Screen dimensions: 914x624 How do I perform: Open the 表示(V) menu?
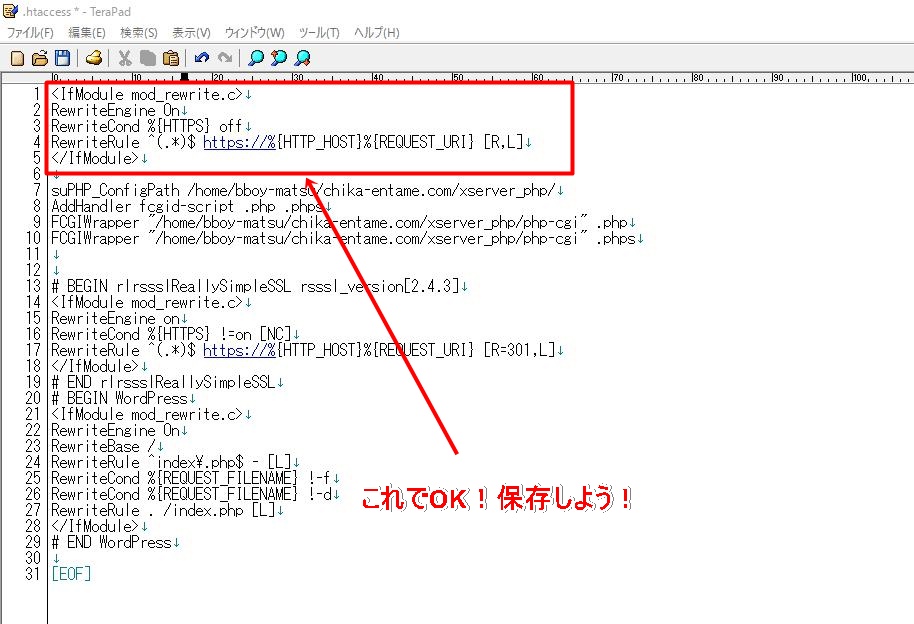coord(191,33)
